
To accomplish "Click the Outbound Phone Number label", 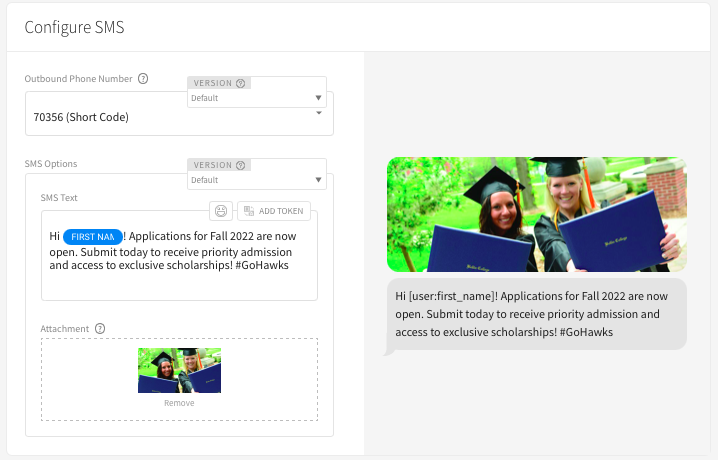I will coord(78,79).
